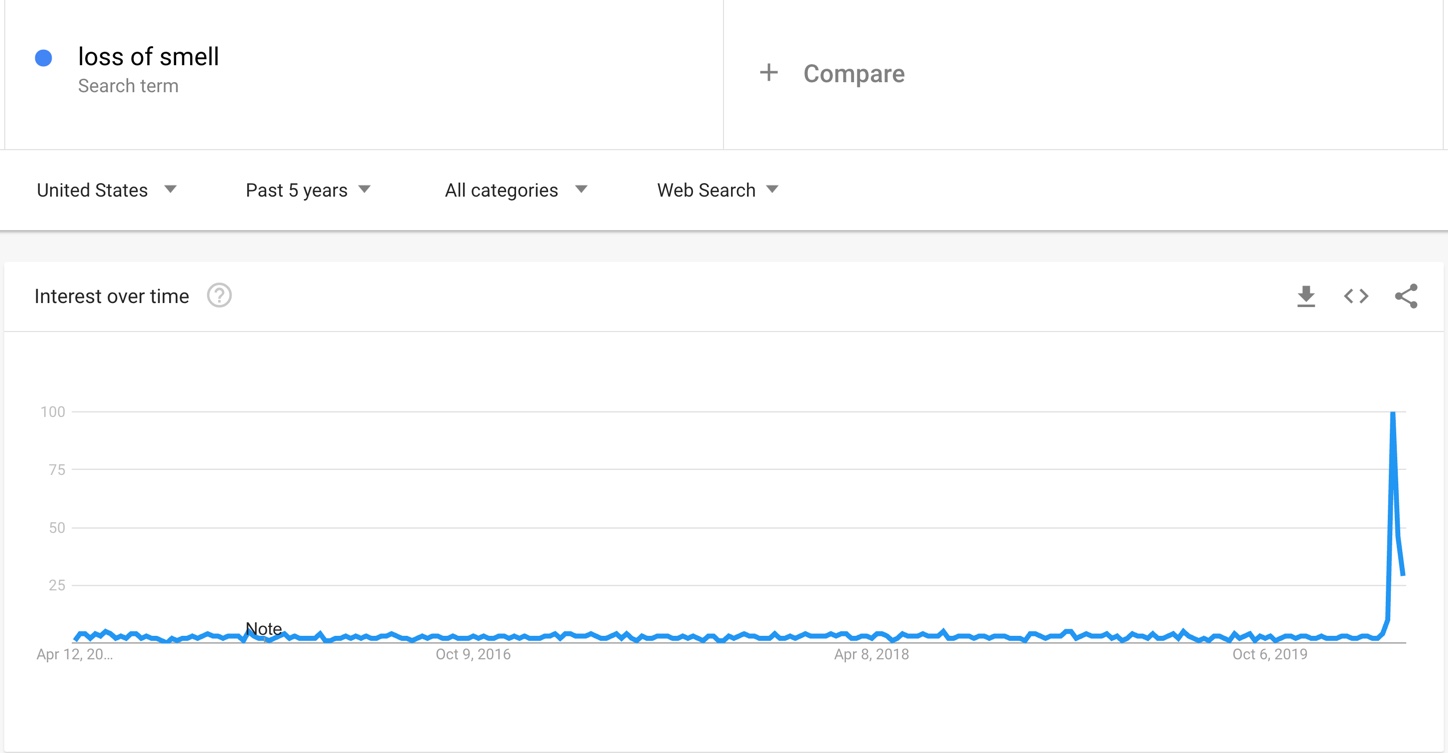Open the embed code icon
The image size is (1448, 753).
pyautogui.click(x=1356, y=296)
